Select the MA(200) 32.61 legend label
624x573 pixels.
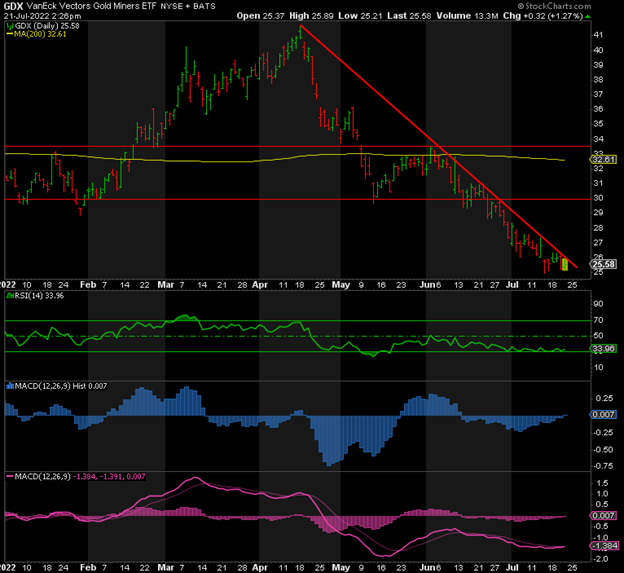(40, 34)
